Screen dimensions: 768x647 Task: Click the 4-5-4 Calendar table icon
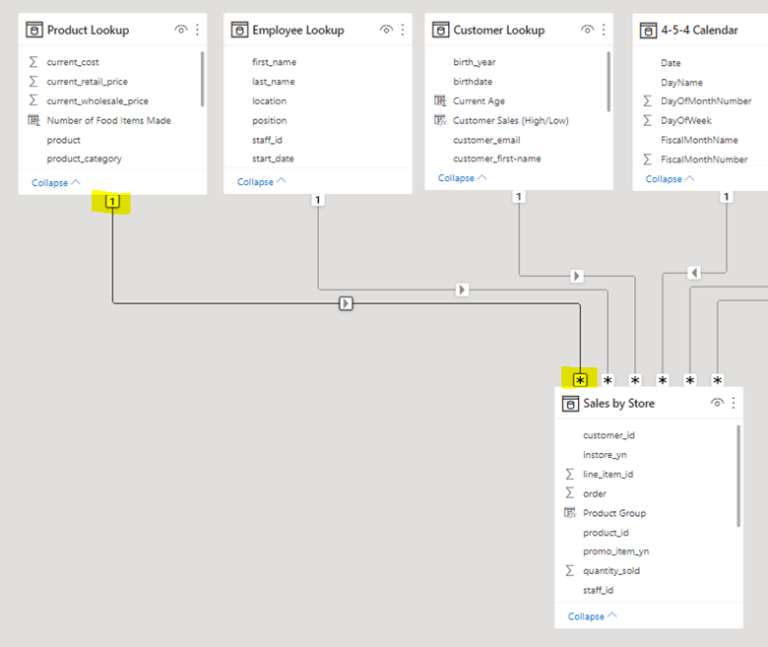(x=648, y=30)
